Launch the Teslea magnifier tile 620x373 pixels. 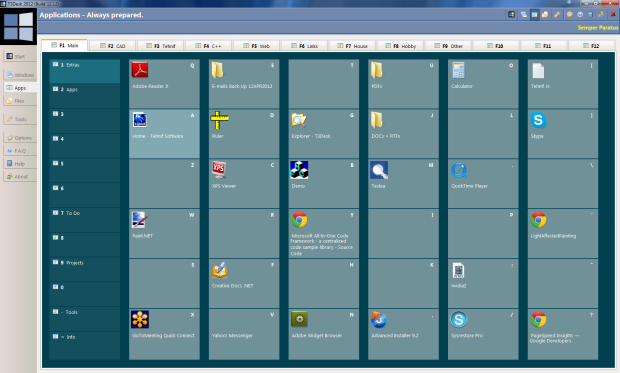coord(403,184)
